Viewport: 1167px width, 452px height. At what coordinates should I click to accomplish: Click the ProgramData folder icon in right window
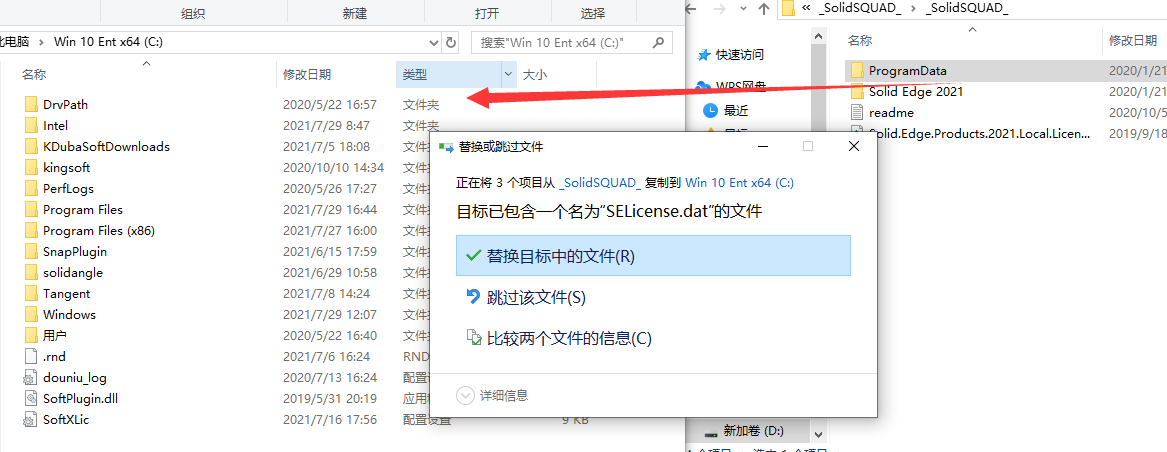point(857,71)
